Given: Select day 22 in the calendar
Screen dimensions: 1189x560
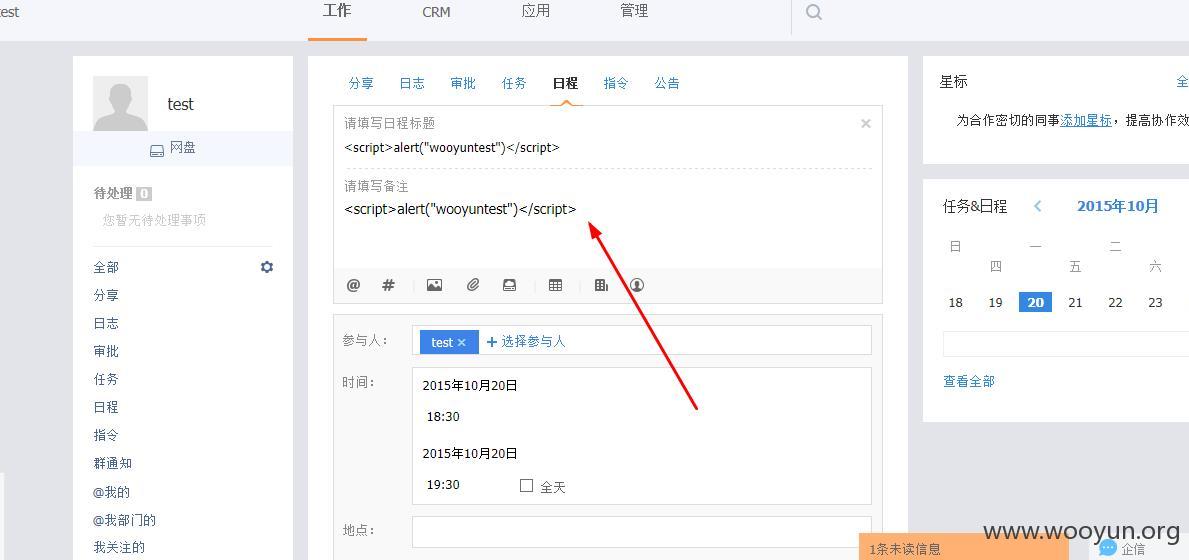Looking at the screenshot, I should [1115, 303].
